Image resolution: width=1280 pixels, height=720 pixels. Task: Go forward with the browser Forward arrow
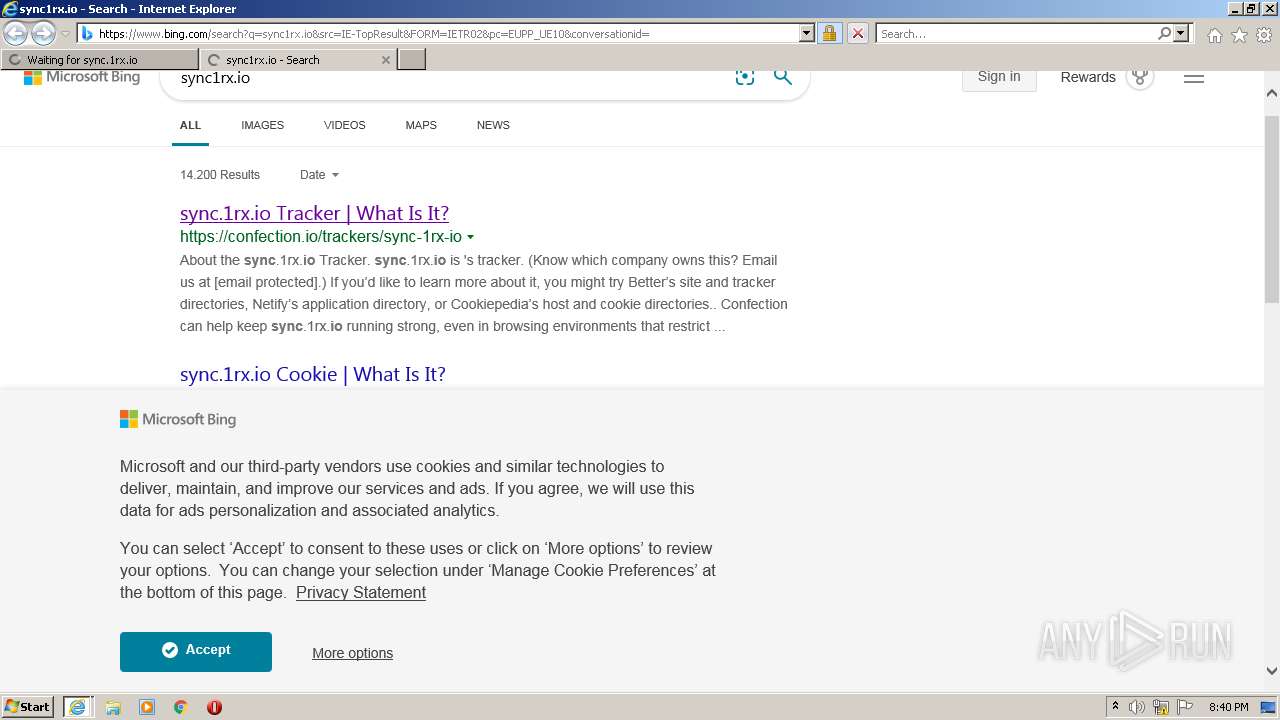tap(43, 34)
